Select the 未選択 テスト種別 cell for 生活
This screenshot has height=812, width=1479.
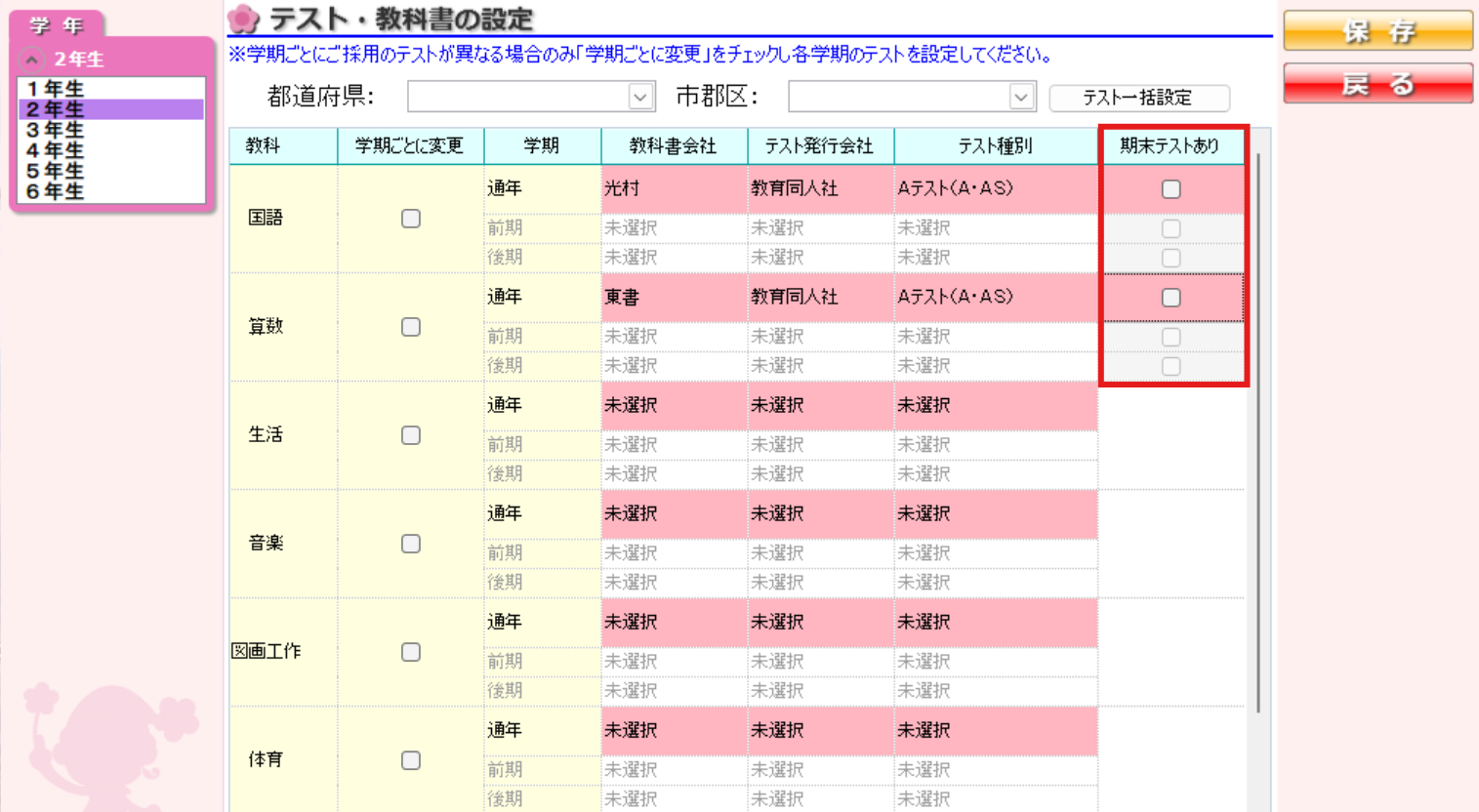tap(995, 405)
